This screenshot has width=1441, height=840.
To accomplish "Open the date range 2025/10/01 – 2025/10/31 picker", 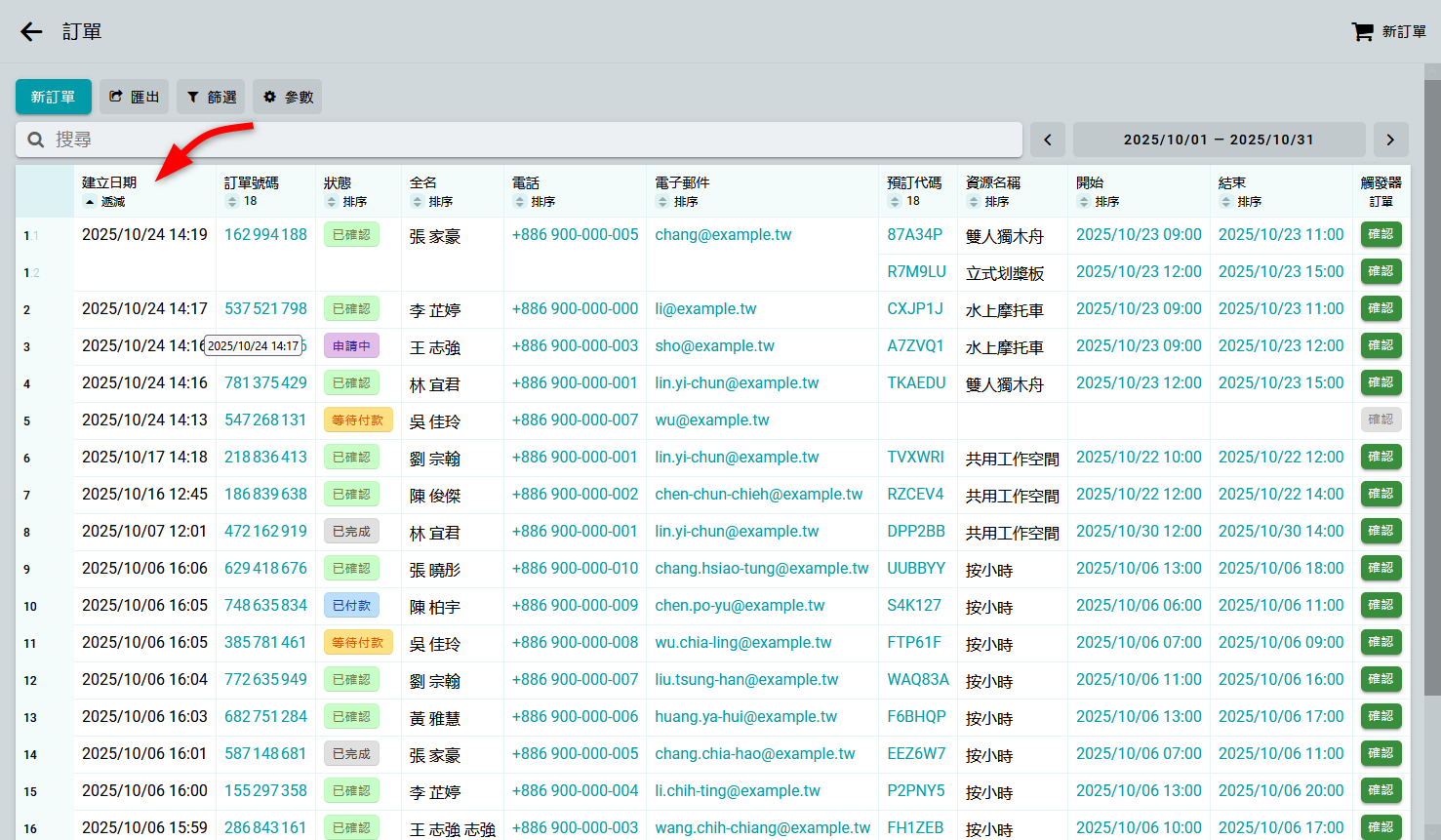I will pyautogui.click(x=1219, y=140).
